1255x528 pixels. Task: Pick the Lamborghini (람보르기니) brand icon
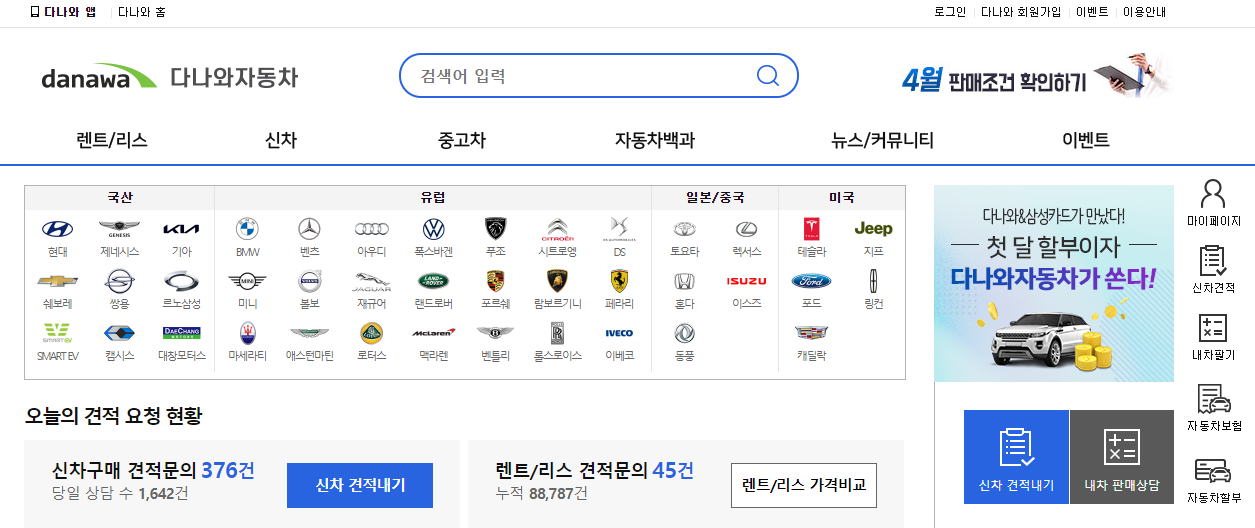coord(558,281)
